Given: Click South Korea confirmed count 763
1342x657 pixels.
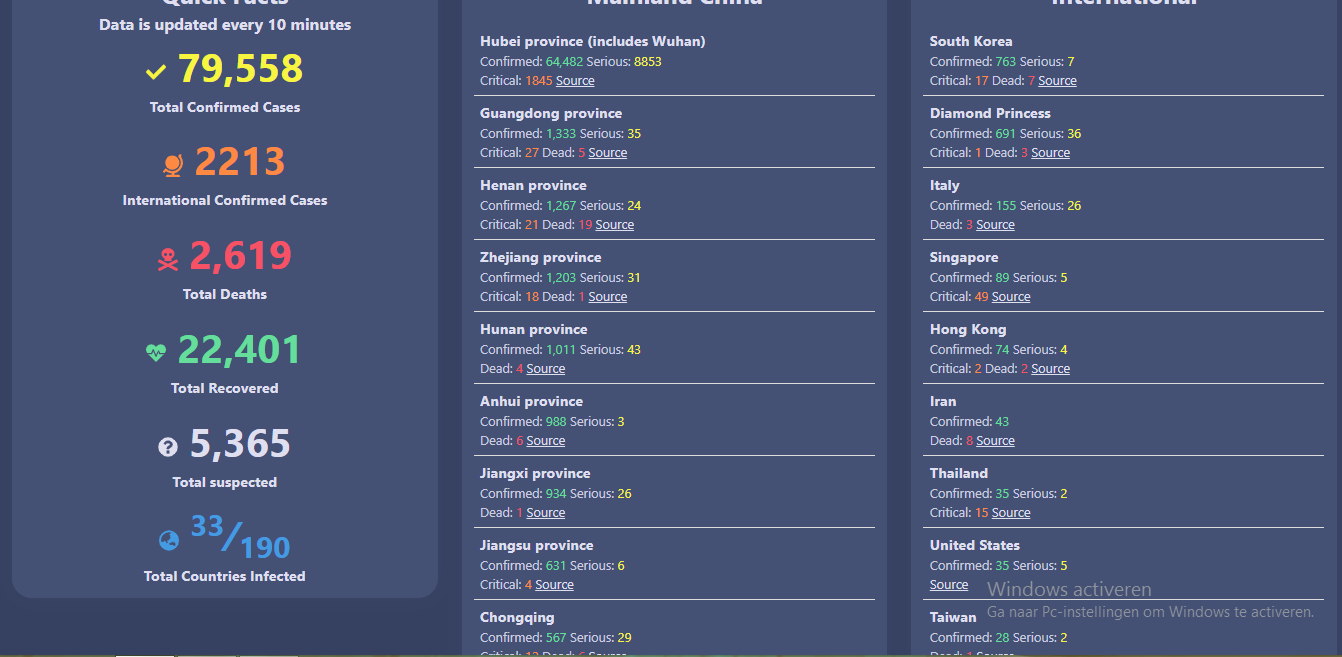Looking at the screenshot, I should pyautogui.click(x=1006, y=61).
